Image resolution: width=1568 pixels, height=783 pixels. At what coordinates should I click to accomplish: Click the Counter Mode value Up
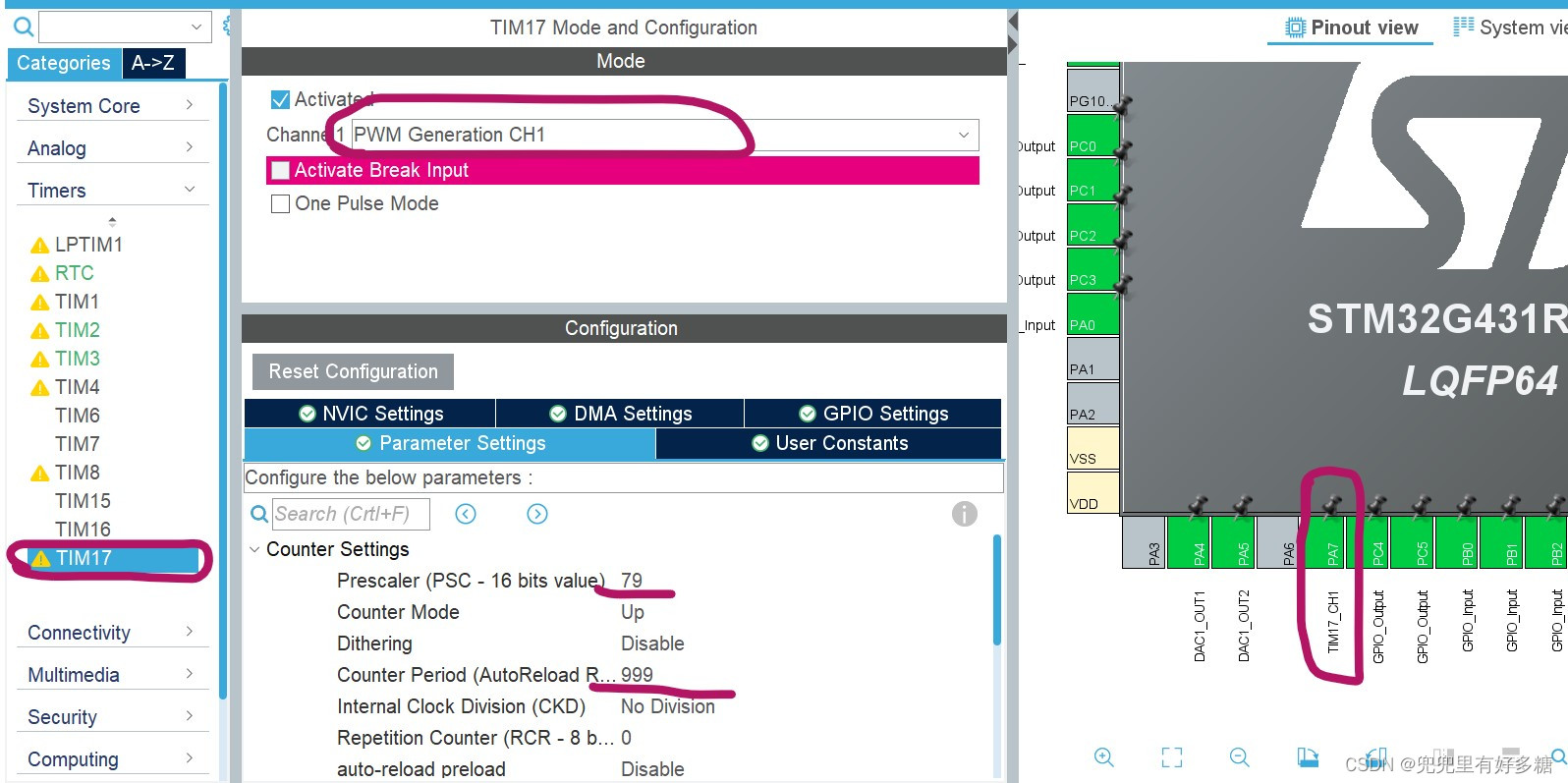pyautogui.click(x=633, y=612)
